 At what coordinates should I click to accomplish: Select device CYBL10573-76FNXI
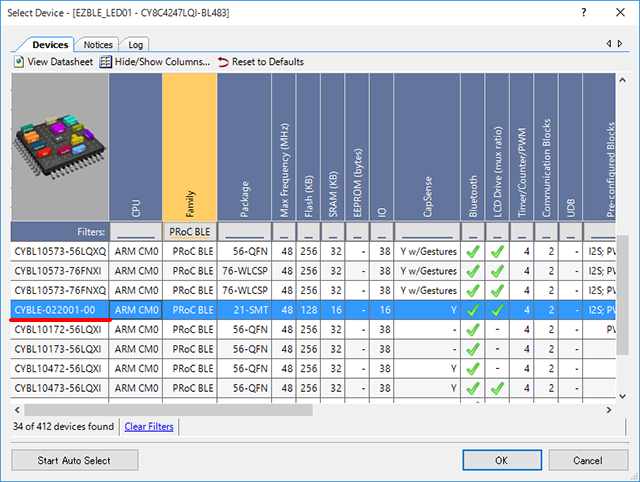coord(60,271)
